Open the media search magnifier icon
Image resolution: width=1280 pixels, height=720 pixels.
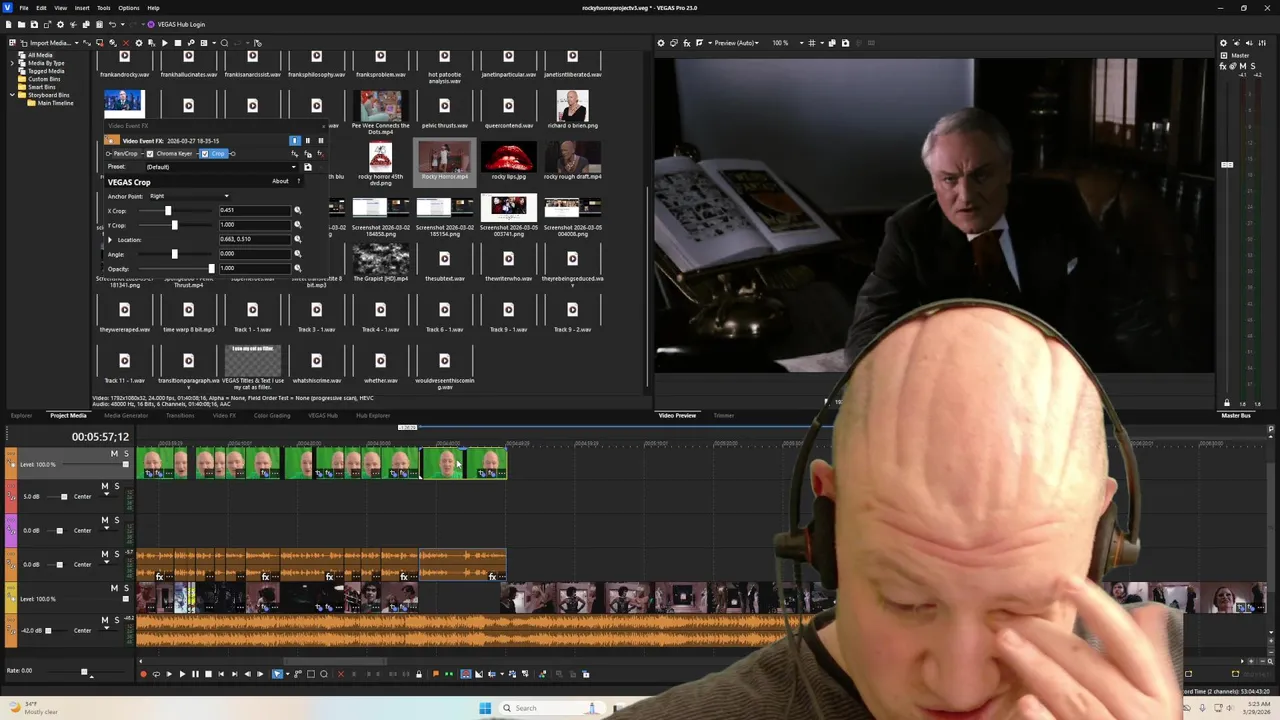pyautogui.click(x=224, y=43)
